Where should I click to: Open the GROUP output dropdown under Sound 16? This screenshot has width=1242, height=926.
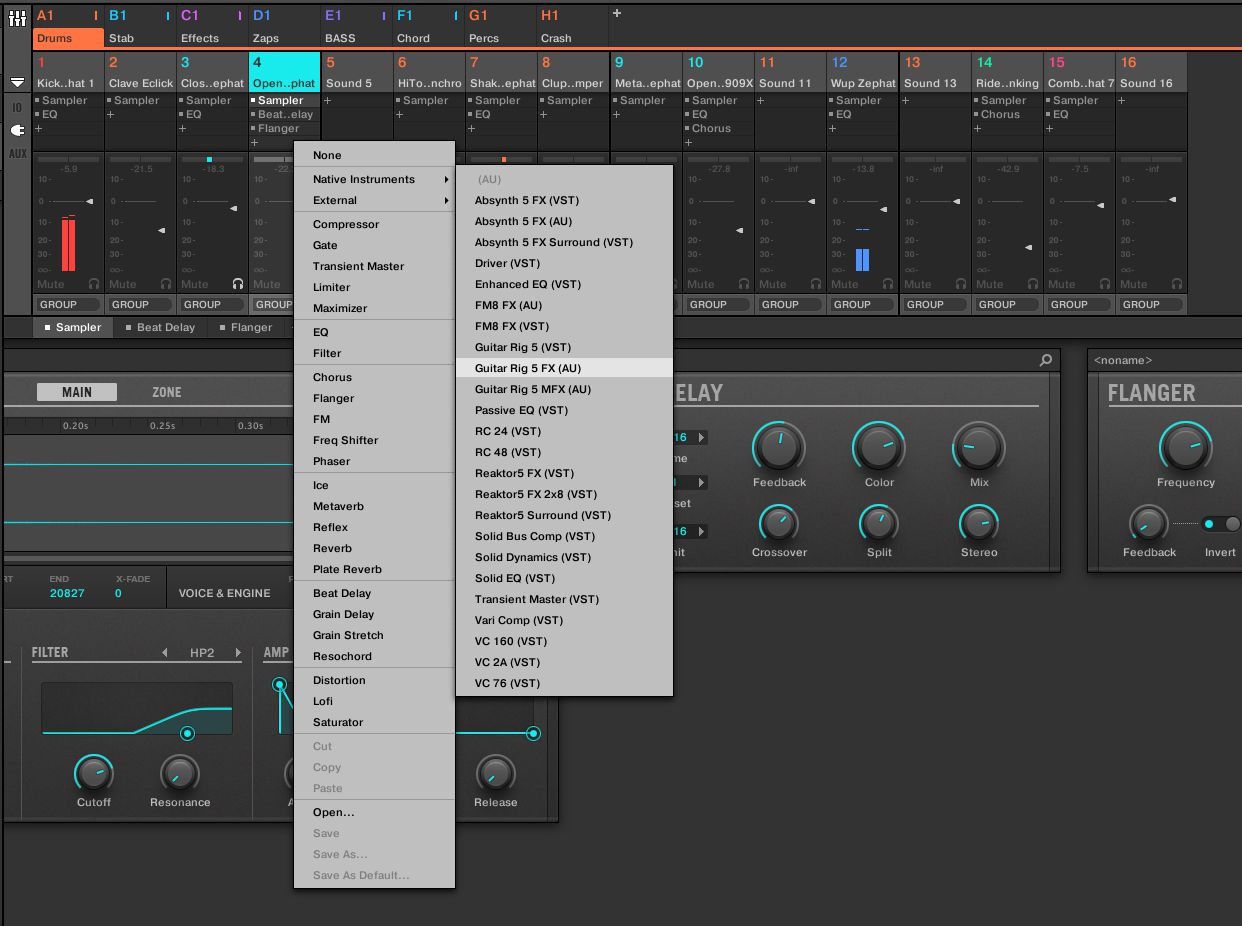(x=1152, y=304)
